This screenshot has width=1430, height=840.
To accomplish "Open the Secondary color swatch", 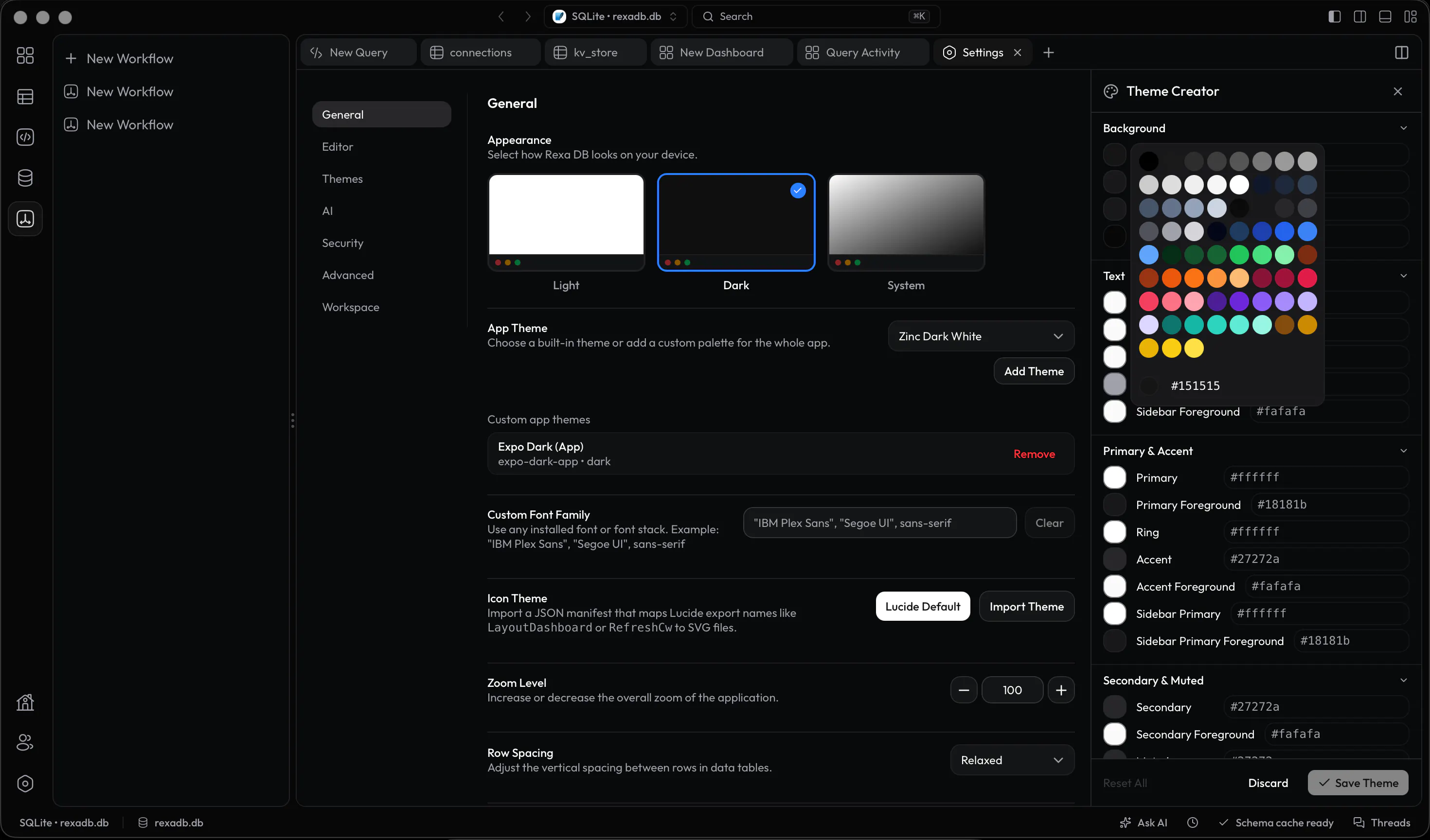I will point(1114,706).
